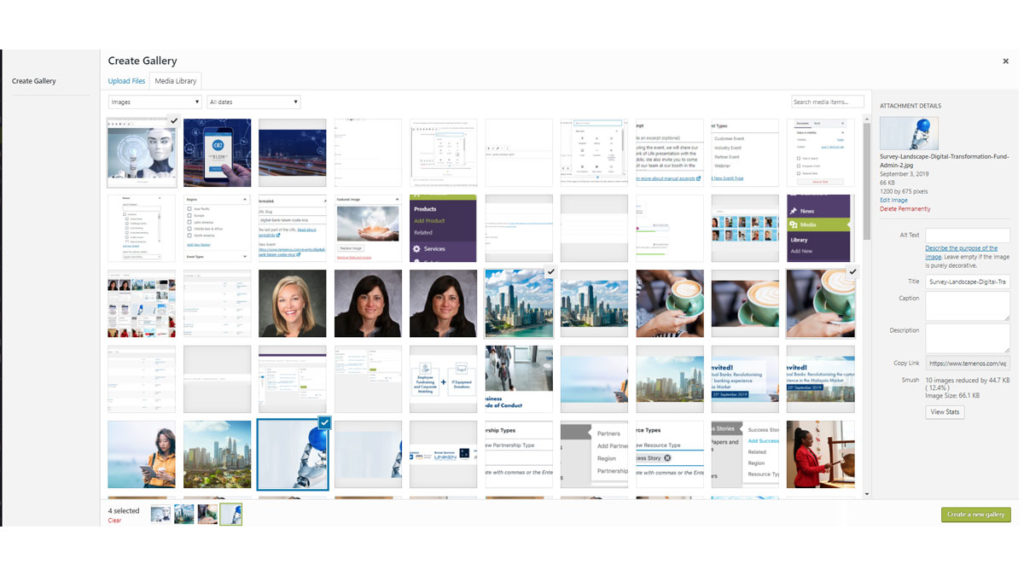Deselect the checked city skyline image
The height and width of the screenshot is (576, 1024).
[x=551, y=272]
